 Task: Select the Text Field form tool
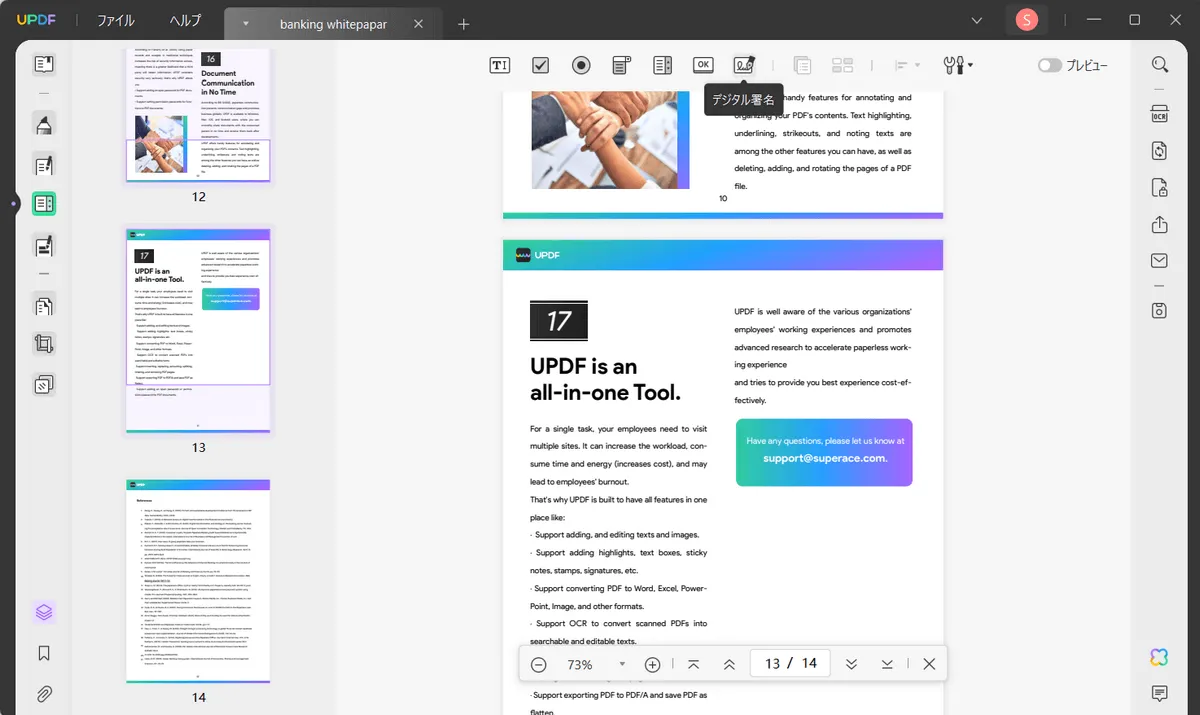[499, 65]
